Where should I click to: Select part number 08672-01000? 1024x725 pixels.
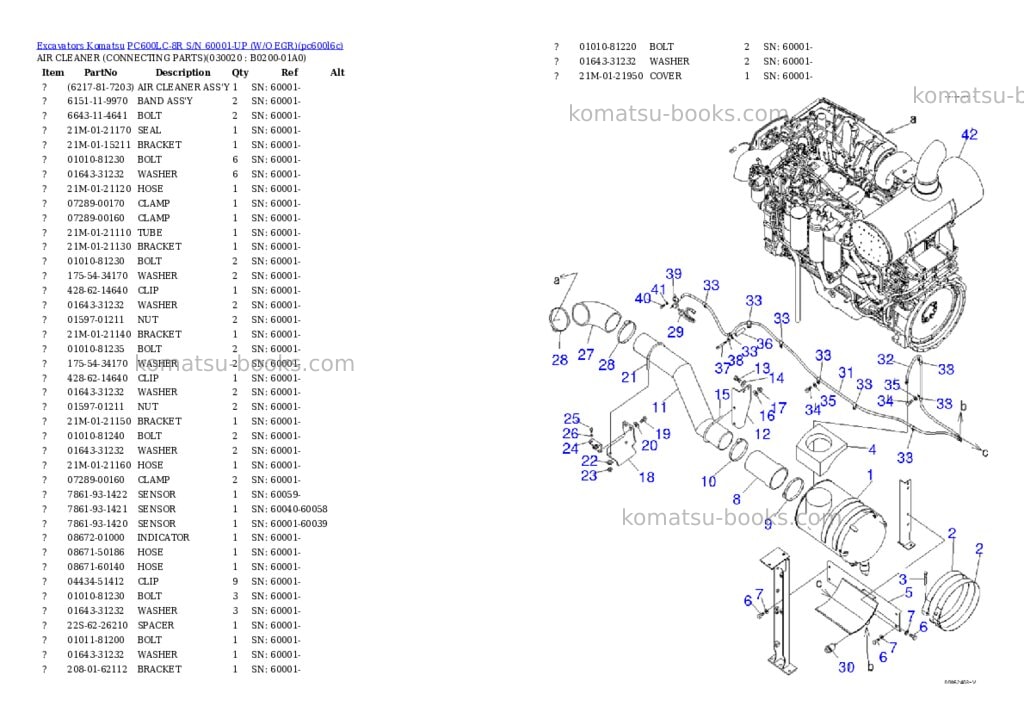[x=95, y=538]
